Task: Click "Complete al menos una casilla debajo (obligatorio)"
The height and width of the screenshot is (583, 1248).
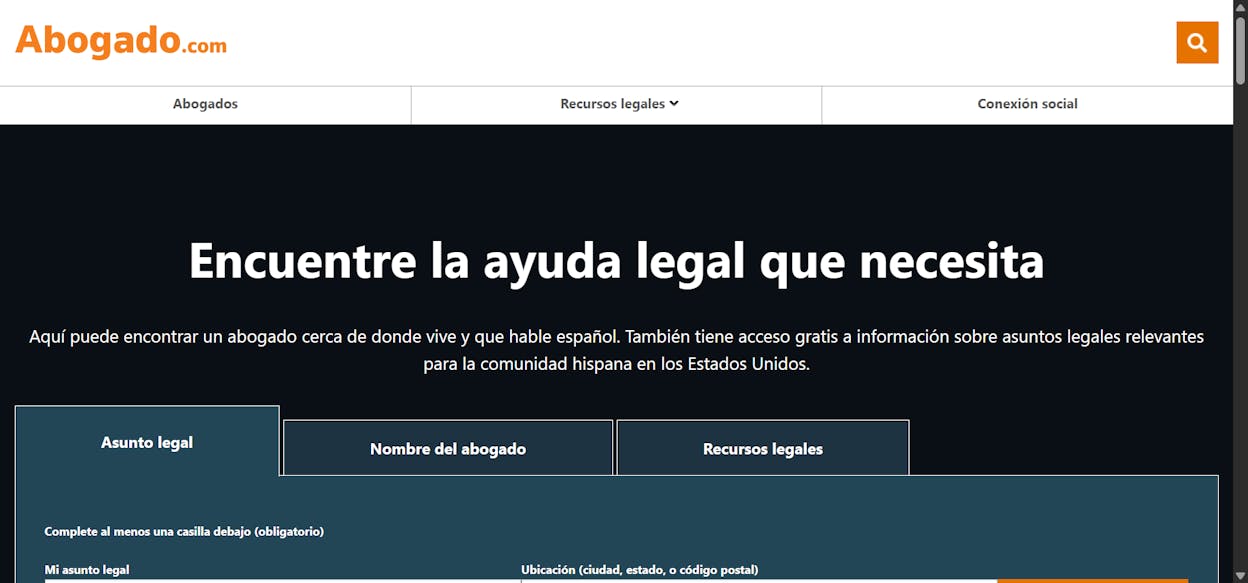Action: (x=184, y=532)
